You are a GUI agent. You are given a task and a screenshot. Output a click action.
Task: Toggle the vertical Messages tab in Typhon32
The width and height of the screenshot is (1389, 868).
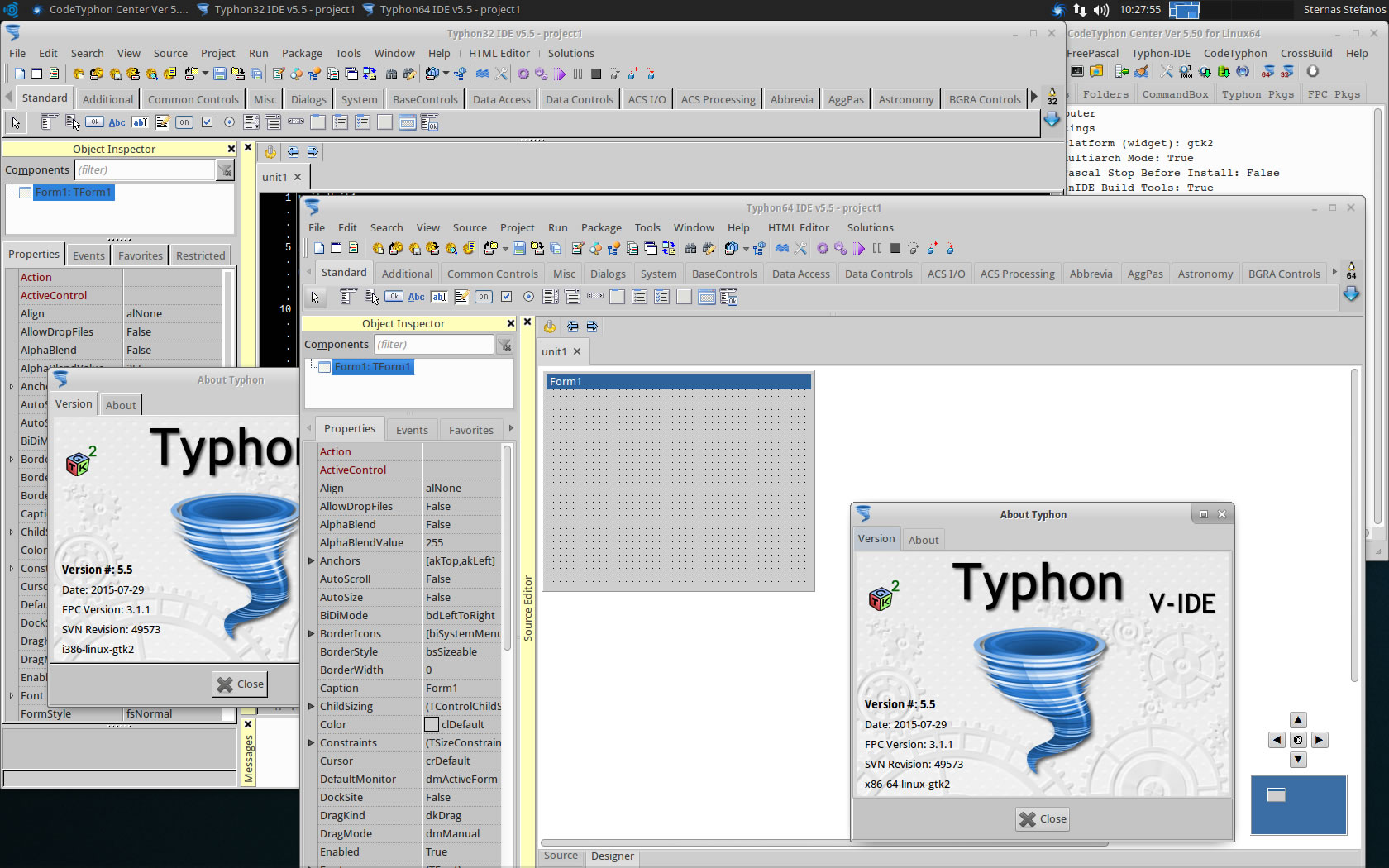(x=248, y=759)
